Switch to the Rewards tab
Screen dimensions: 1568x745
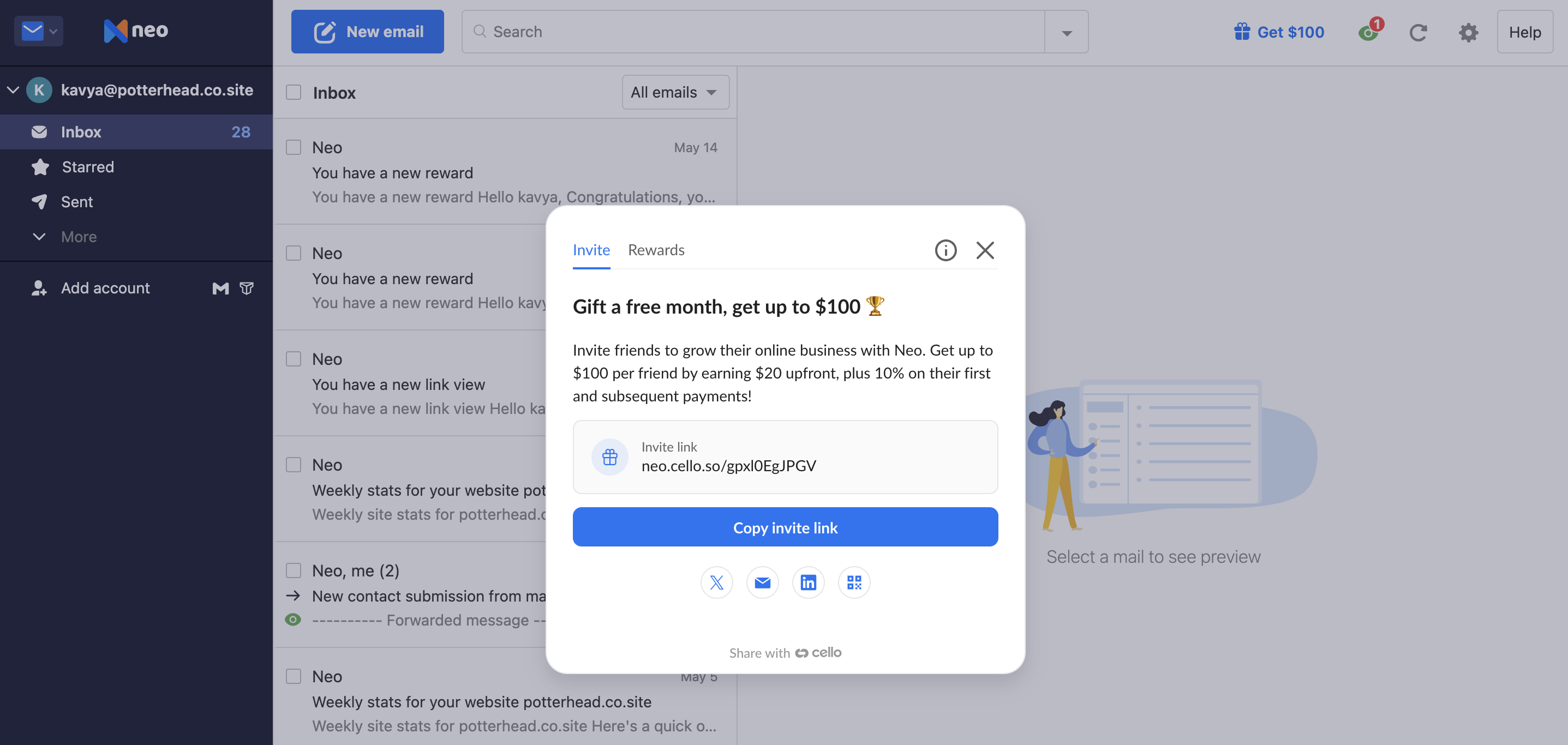coord(656,250)
